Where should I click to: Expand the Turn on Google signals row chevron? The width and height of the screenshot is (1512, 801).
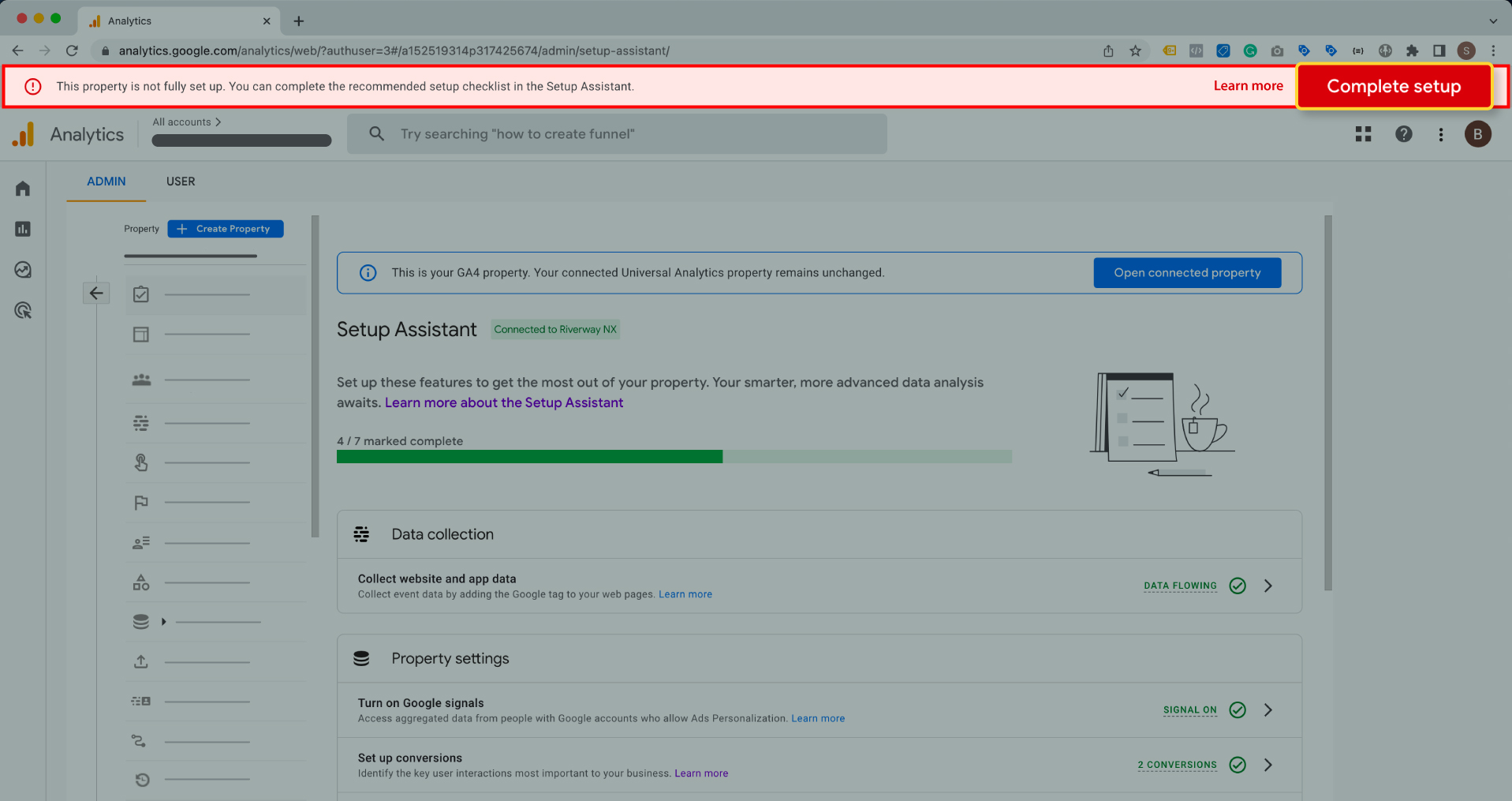(x=1268, y=710)
